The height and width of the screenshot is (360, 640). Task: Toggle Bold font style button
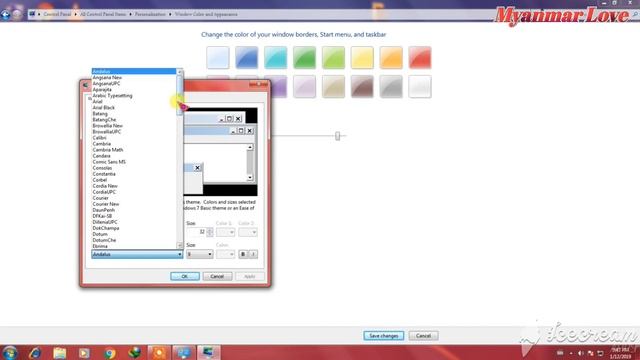[x=243, y=254]
